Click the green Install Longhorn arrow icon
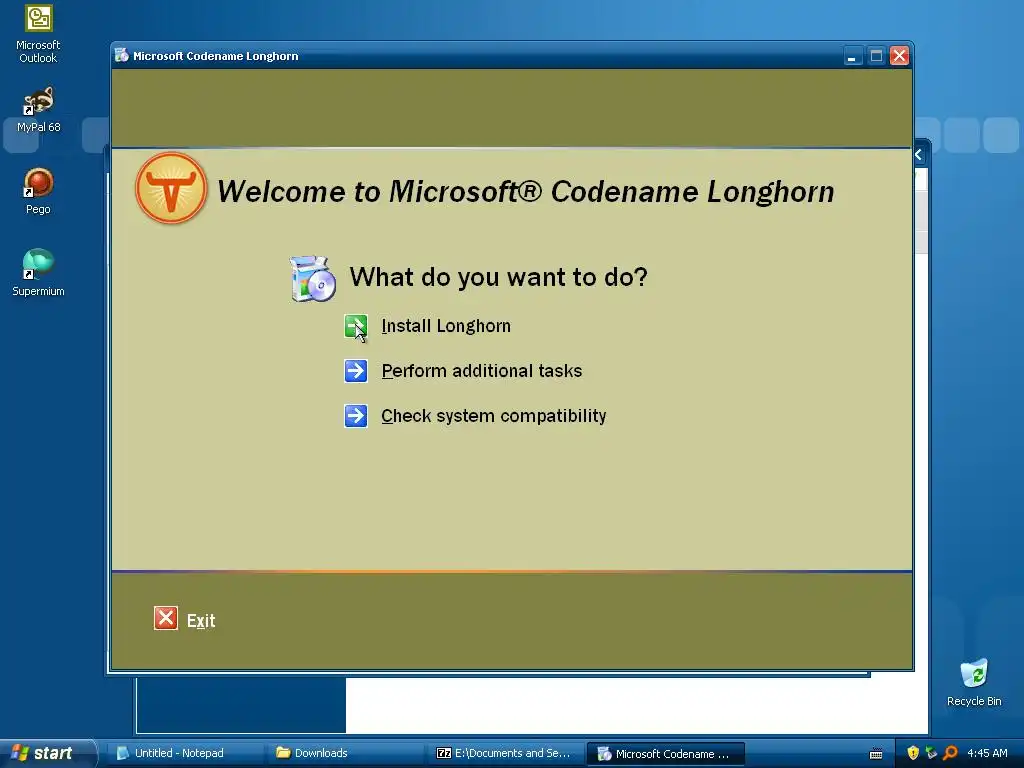 356,326
